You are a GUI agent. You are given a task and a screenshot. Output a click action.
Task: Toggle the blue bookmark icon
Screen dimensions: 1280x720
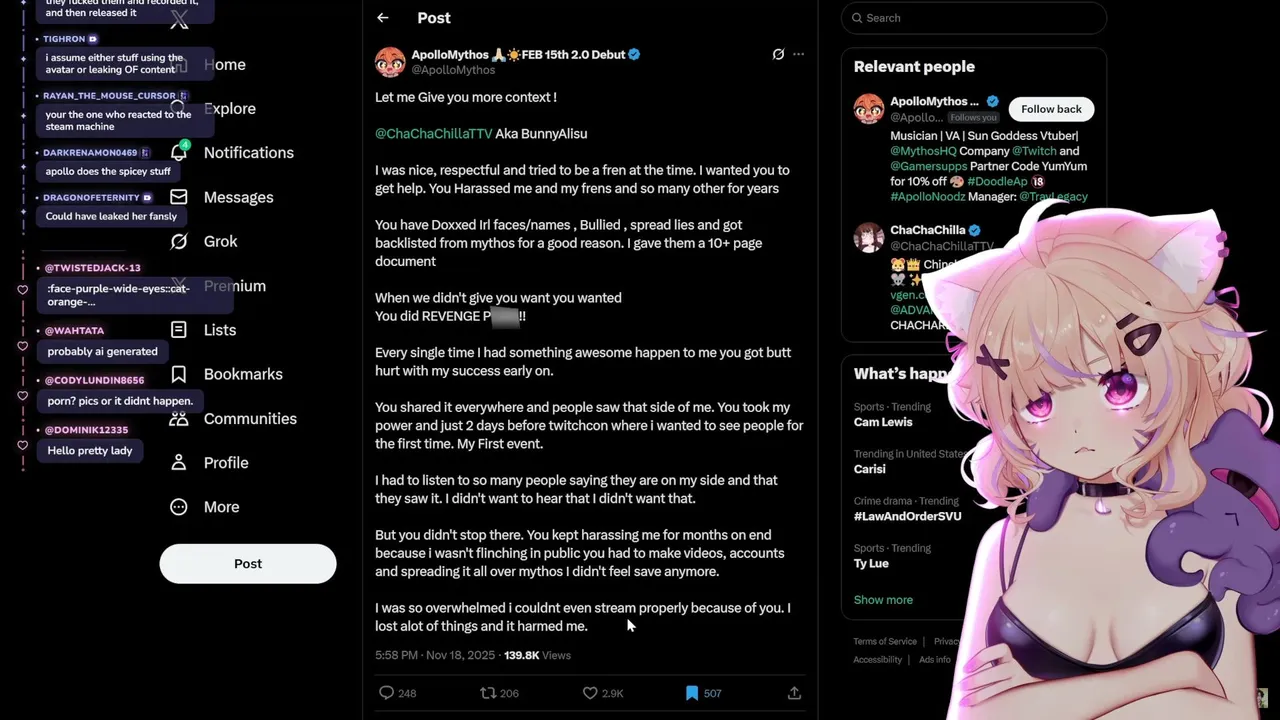(692, 693)
